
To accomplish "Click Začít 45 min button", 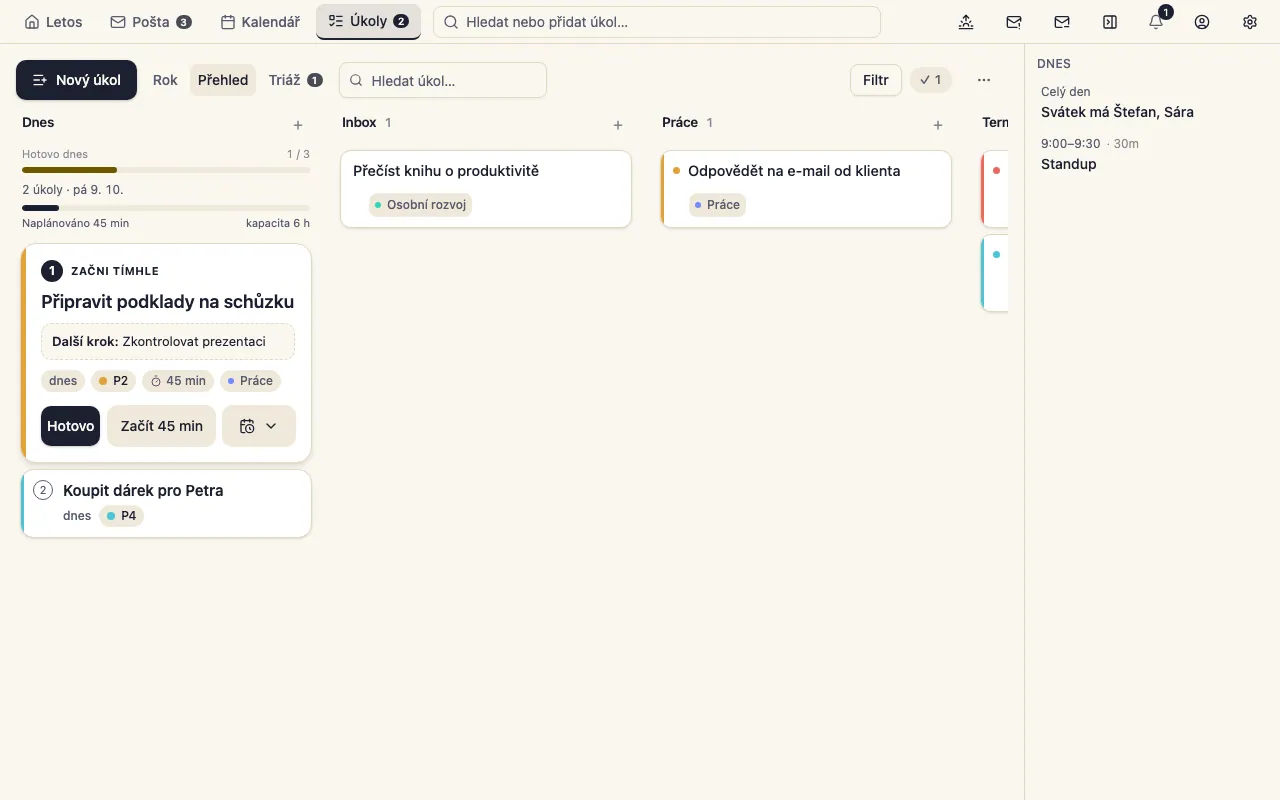I will click(162, 426).
